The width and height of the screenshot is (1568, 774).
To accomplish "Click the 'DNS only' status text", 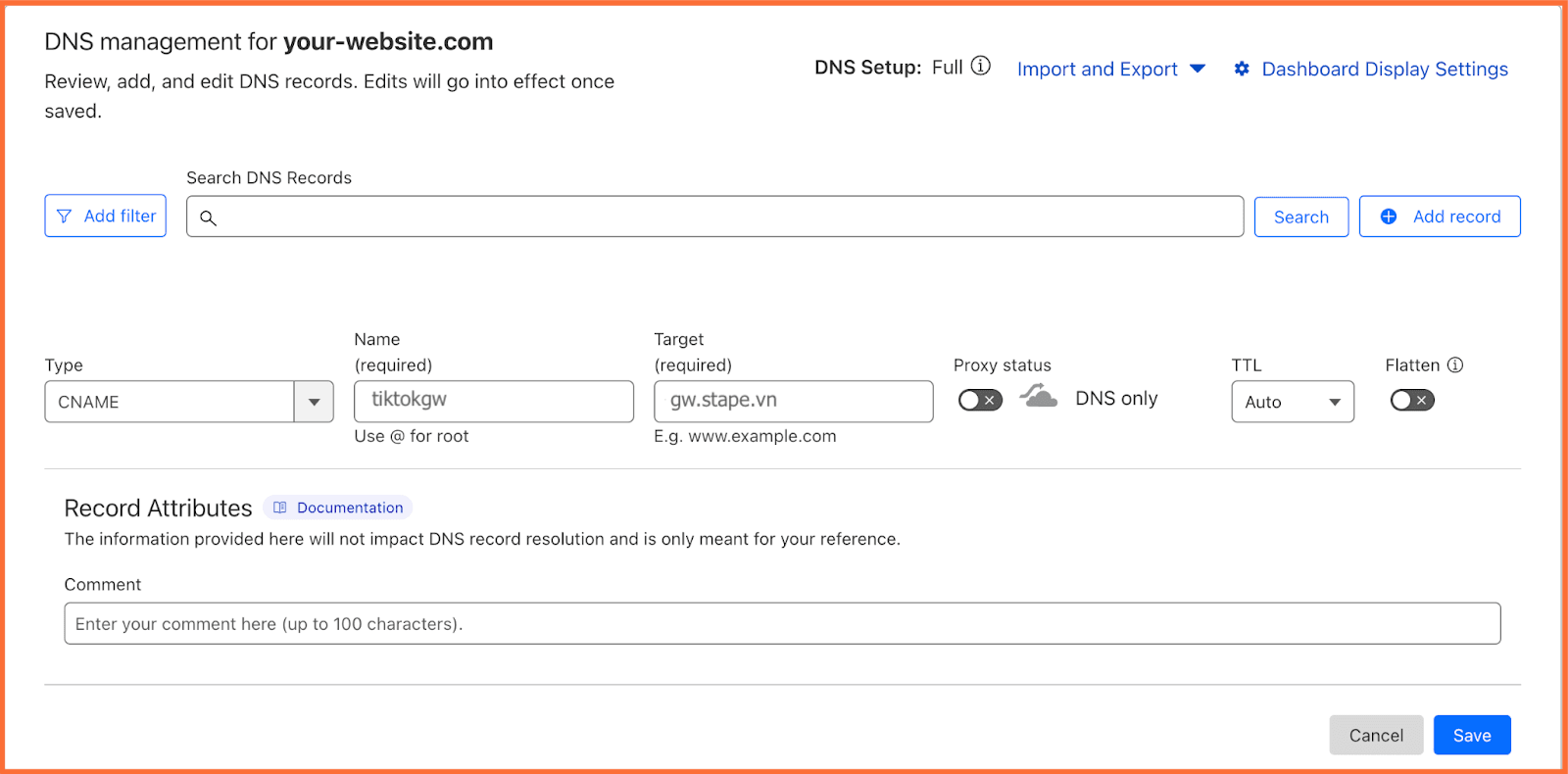I will (x=1116, y=399).
